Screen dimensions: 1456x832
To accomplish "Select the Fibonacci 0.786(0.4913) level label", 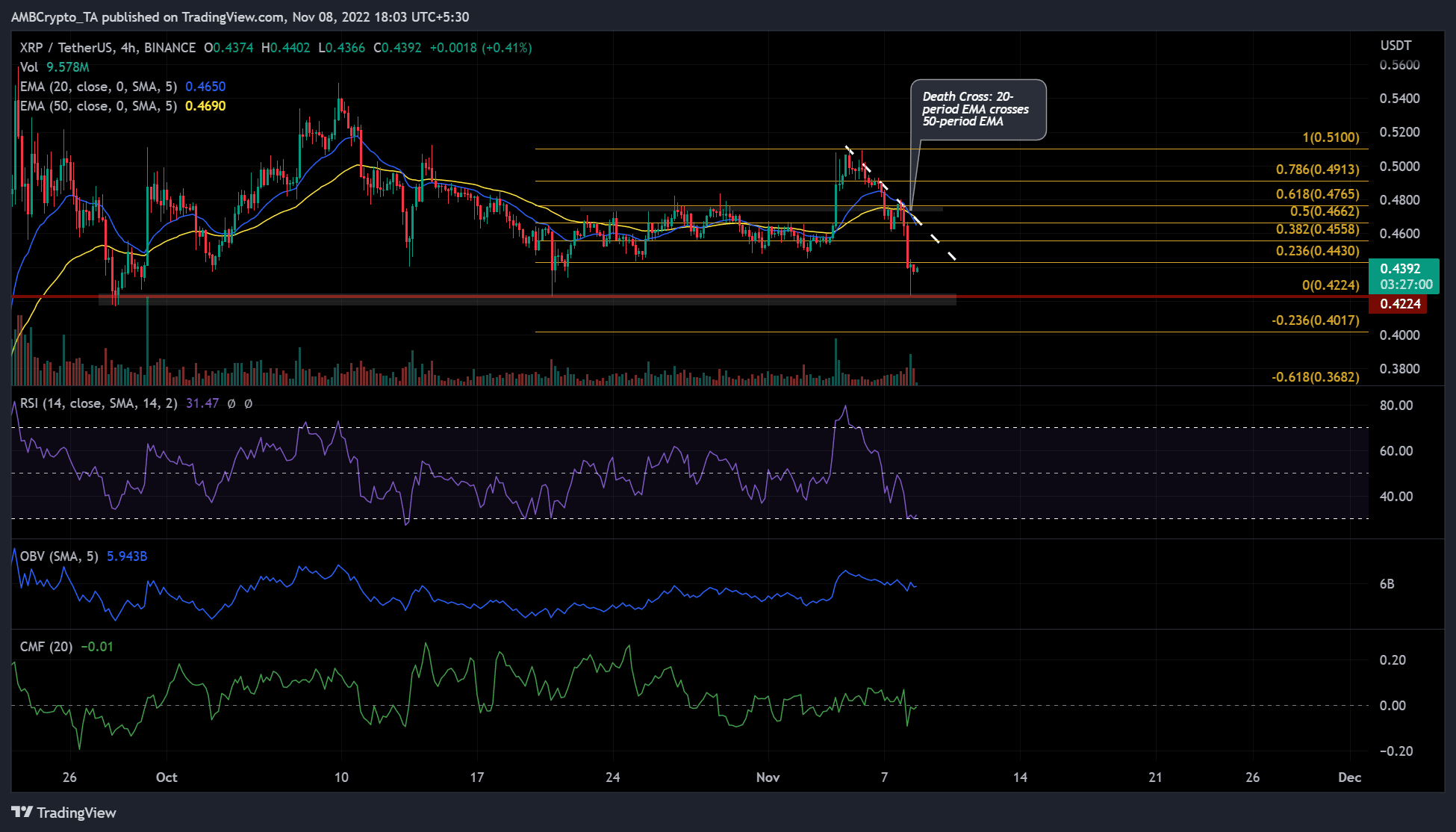I will 1317,170.
